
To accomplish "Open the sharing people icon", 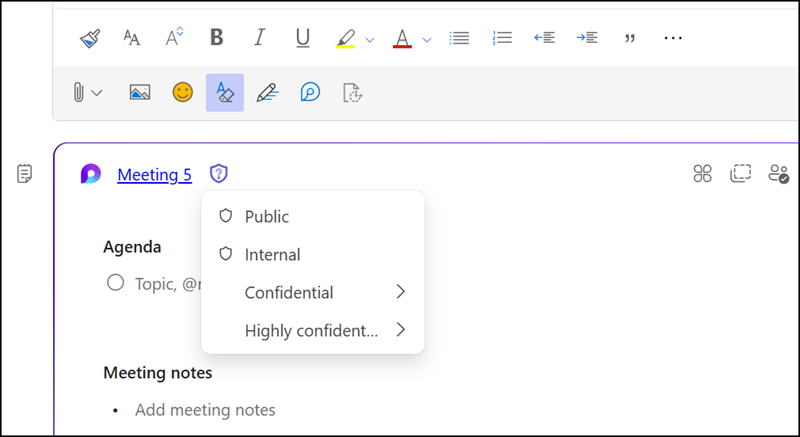I will click(779, 173).
